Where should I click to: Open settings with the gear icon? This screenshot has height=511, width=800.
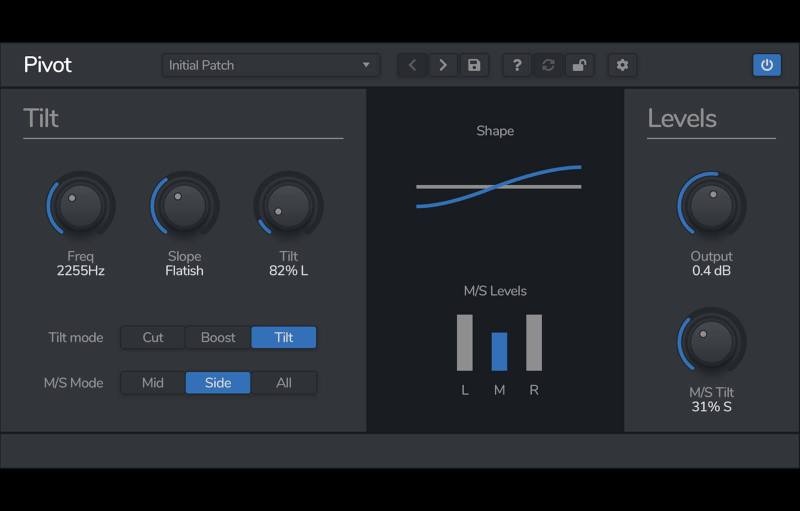[622, 65]
